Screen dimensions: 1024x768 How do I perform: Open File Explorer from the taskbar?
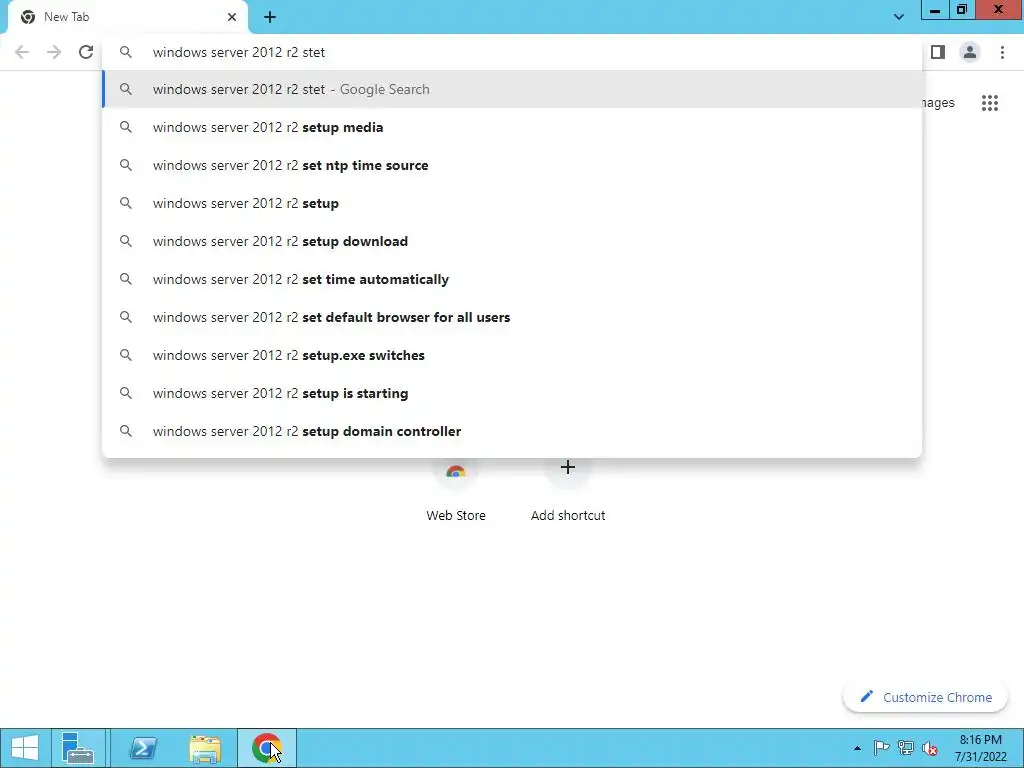[x=205, y=748]
